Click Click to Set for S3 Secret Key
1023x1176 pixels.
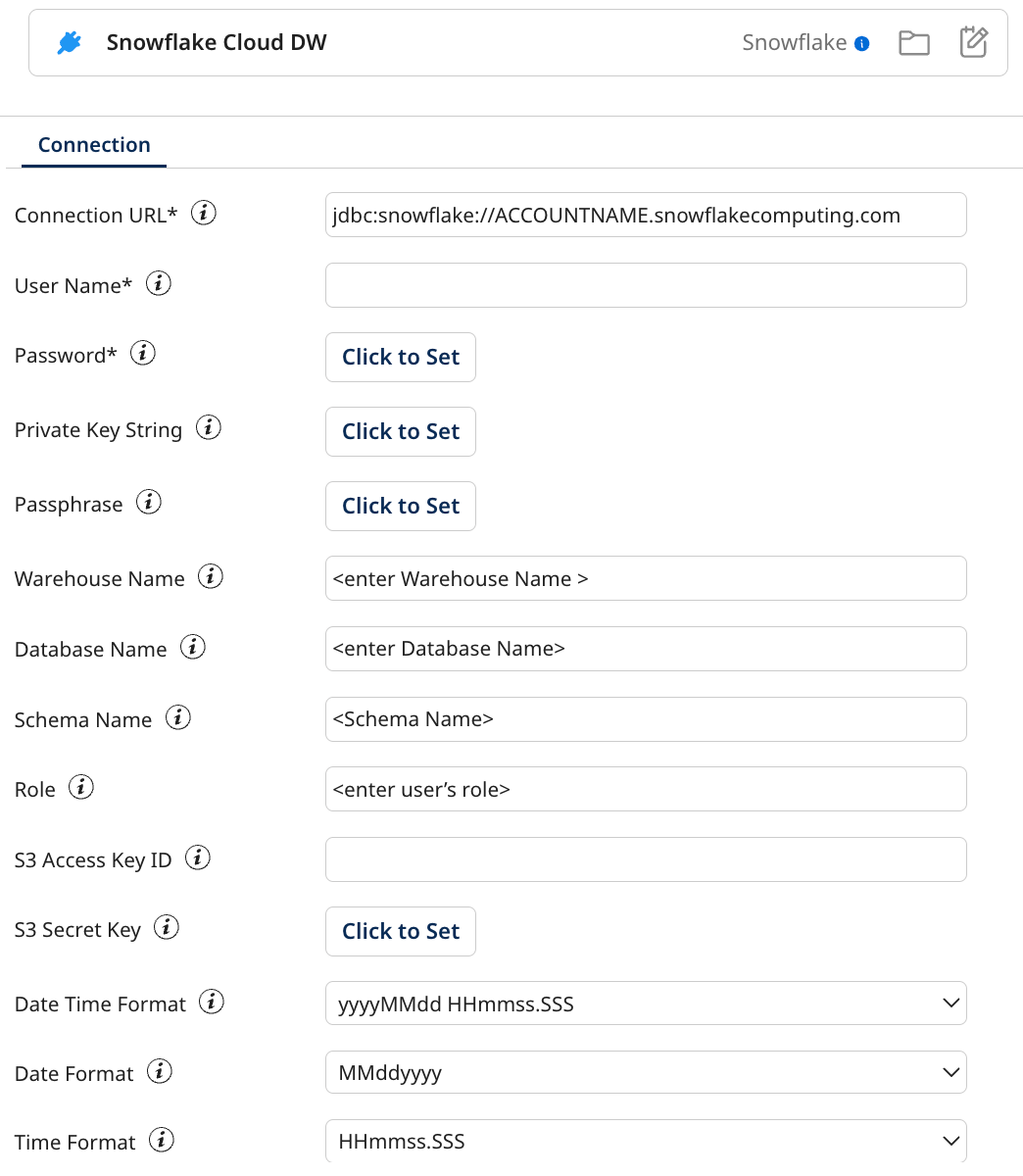pos(400,931)
